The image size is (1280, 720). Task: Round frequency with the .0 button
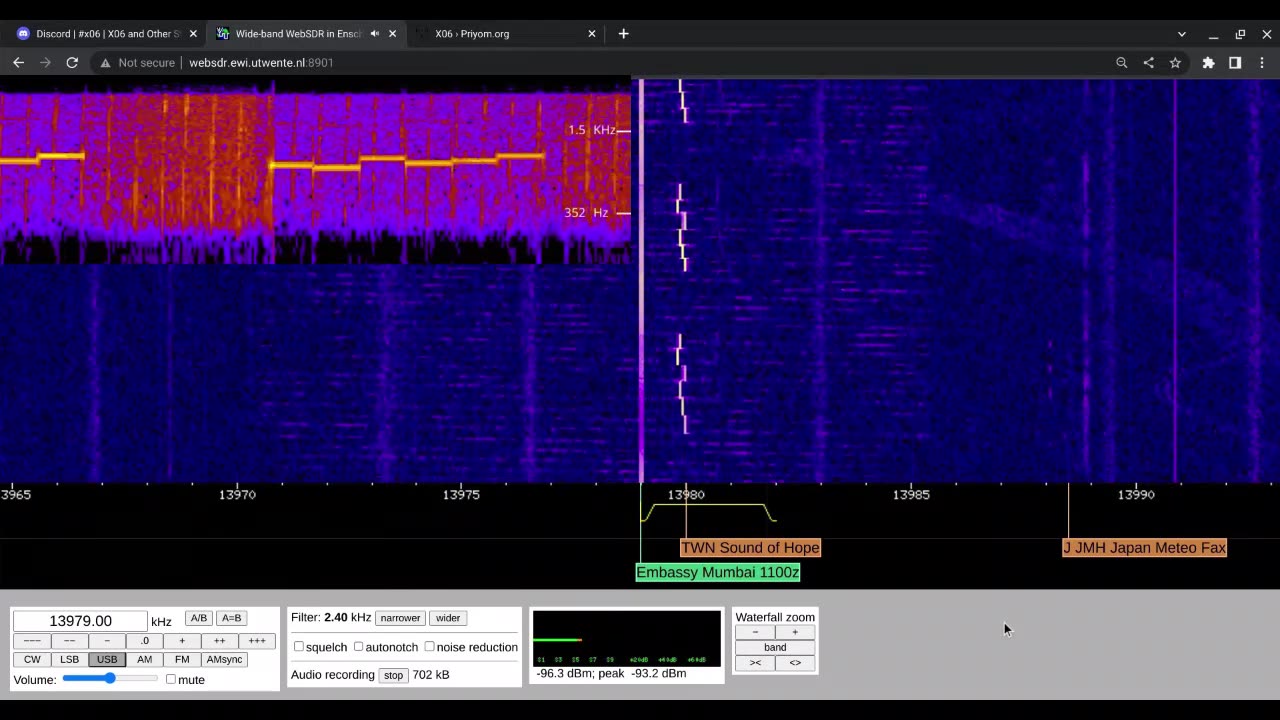pos(144,641)
